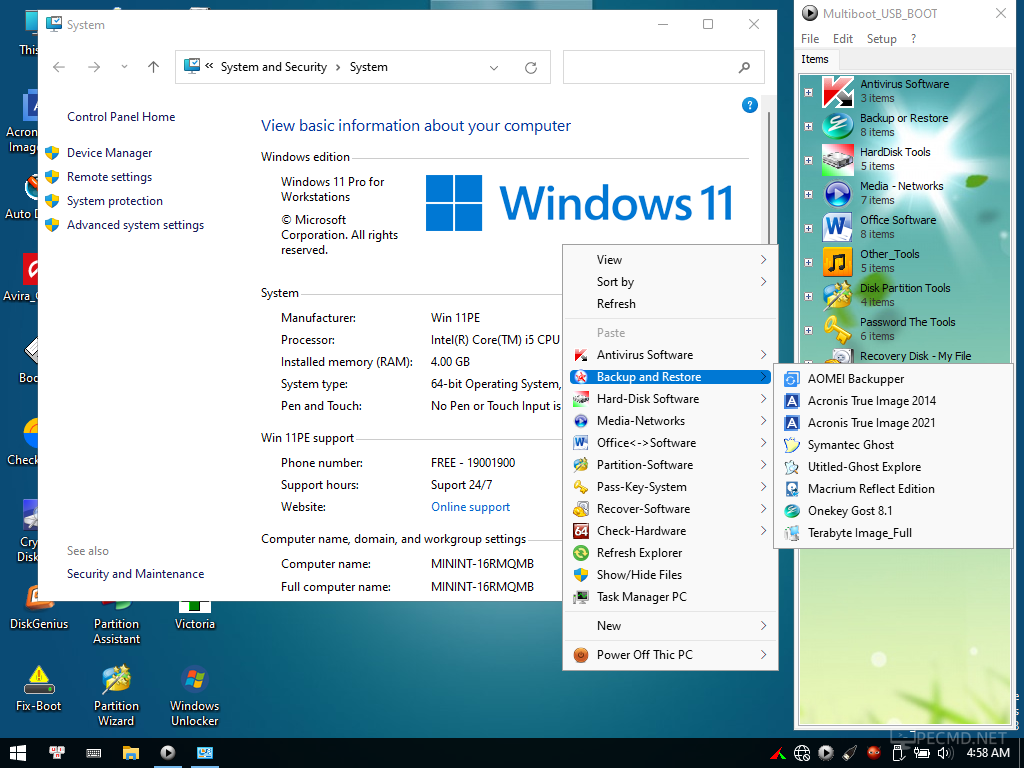Viewport: 1024px width, 768px height.
Task: Expand the New submenu
Action: pyautogui.click(x=670, y=626)
